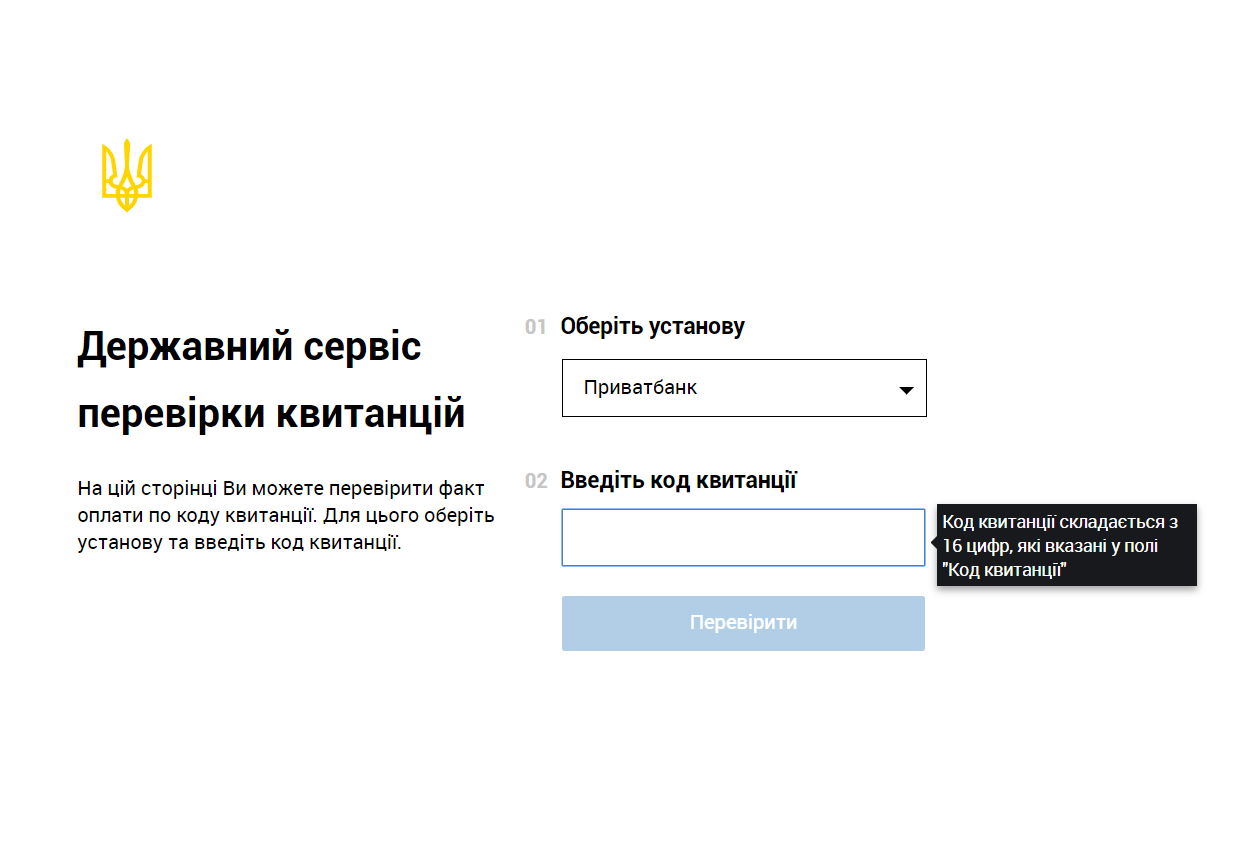Click the Державний сервіс heading line
The image size is (1253, 842).
249,347
